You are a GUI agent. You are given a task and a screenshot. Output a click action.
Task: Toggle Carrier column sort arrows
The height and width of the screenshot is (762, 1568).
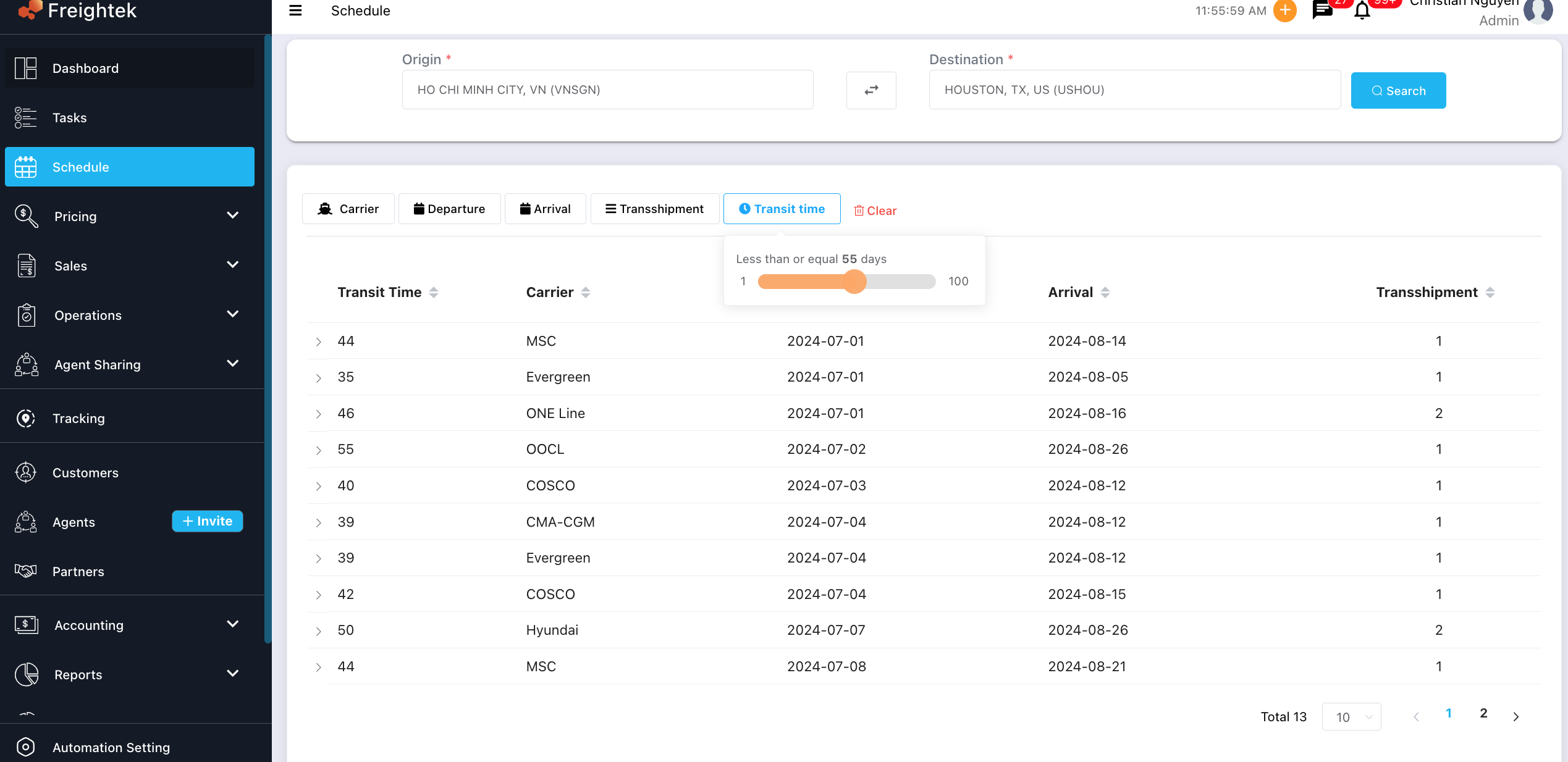pyautogui.click(x=586, y=292)
